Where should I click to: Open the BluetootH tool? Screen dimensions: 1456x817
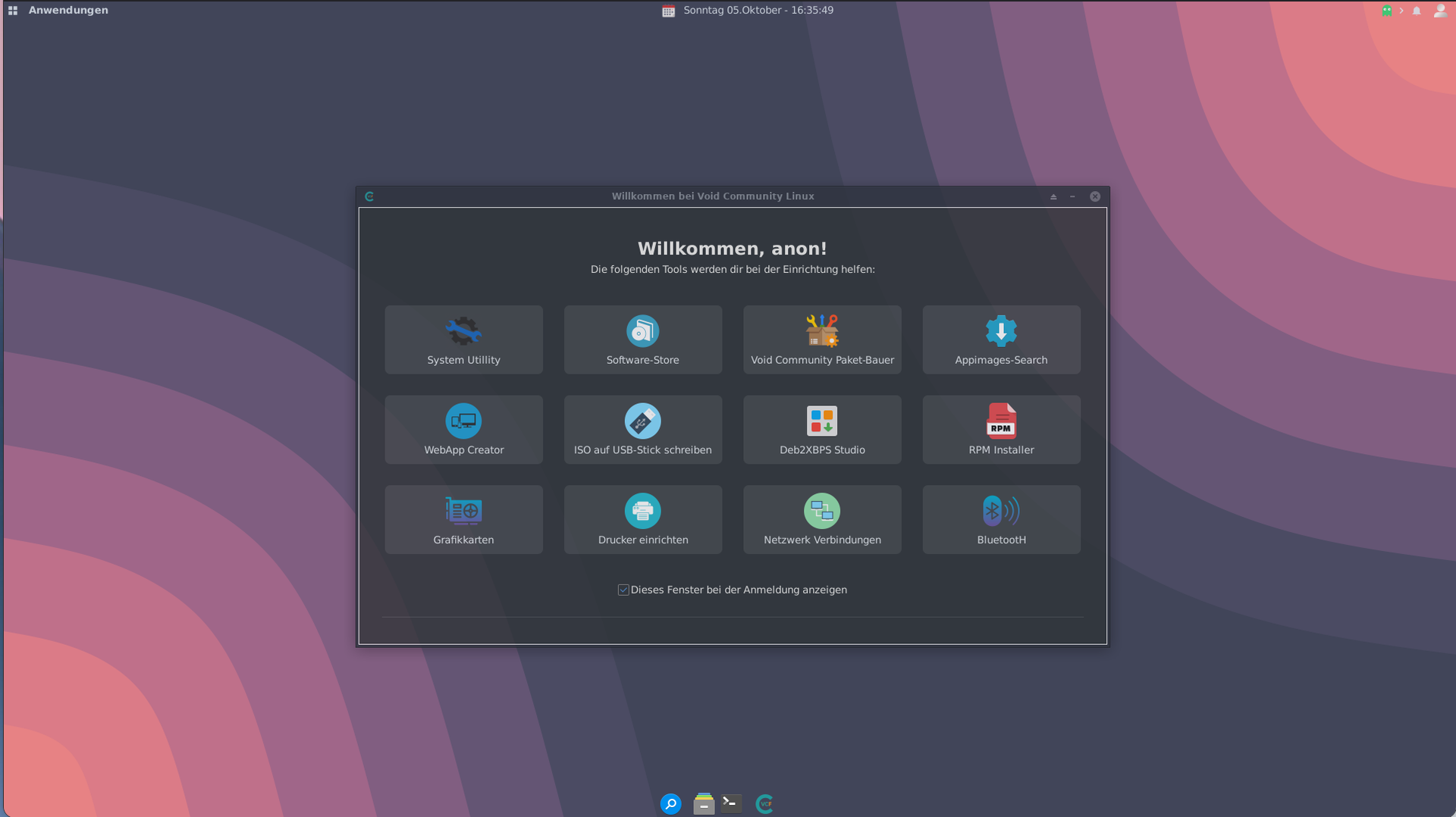pyautogui.click(x=1001, y=520)
